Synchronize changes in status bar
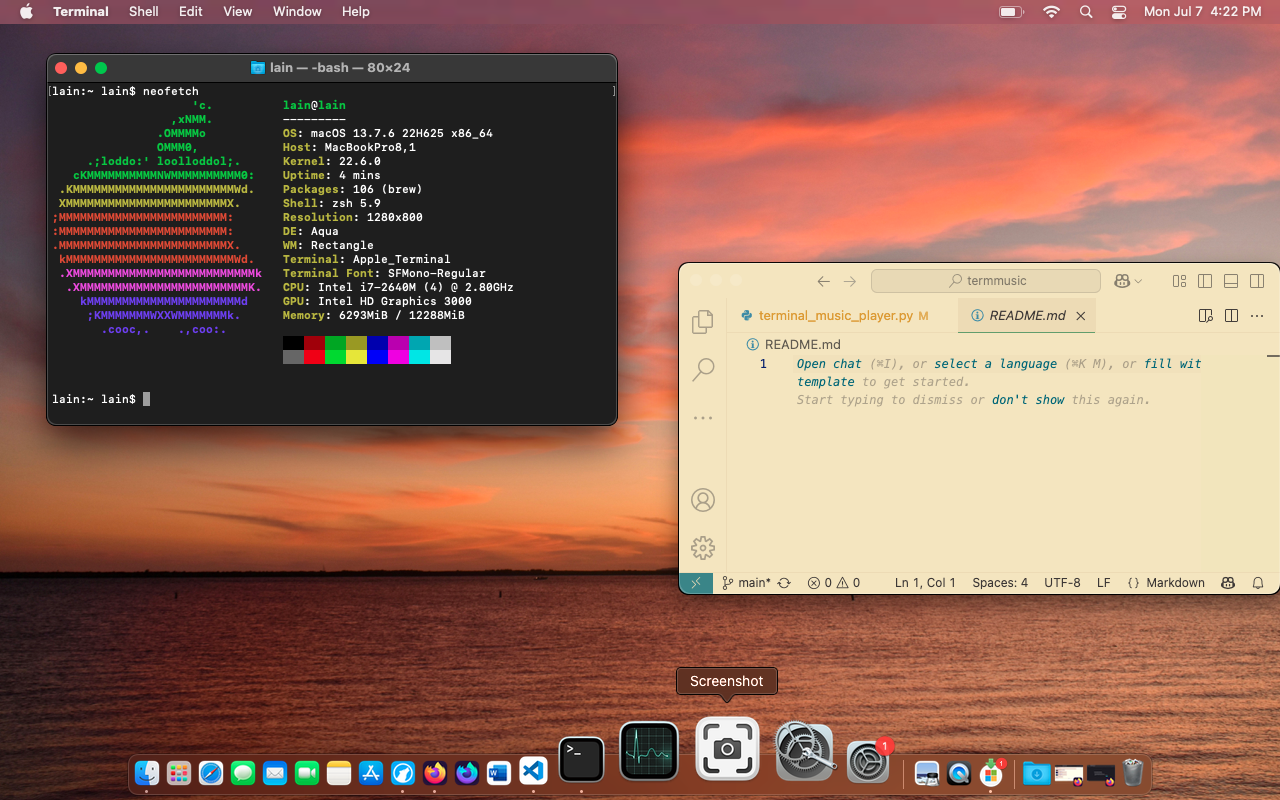 tap(784, 583)
